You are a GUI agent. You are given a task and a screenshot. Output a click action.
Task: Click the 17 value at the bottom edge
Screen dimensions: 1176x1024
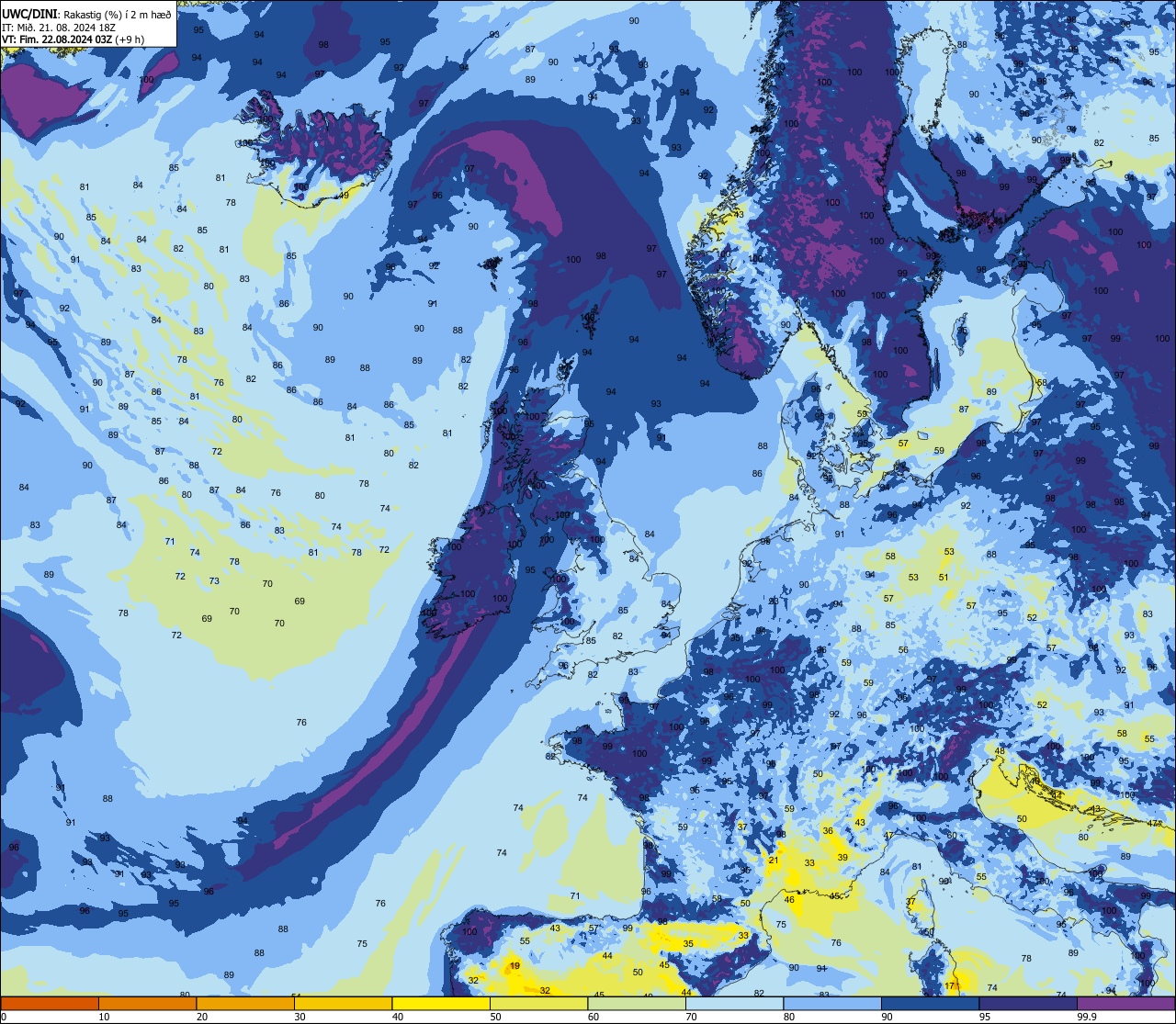951,986
